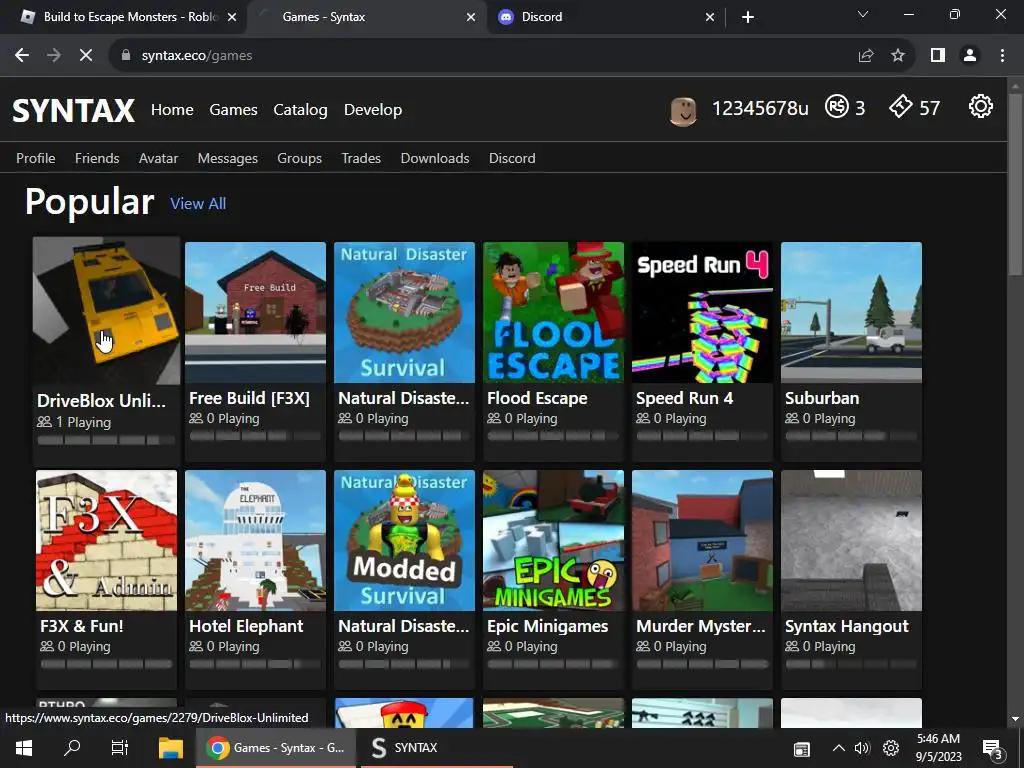This screenshot has height=768, width=1024.
Task: Open the Syntax Hangout game thumbnail
Action: click(851, 540)
